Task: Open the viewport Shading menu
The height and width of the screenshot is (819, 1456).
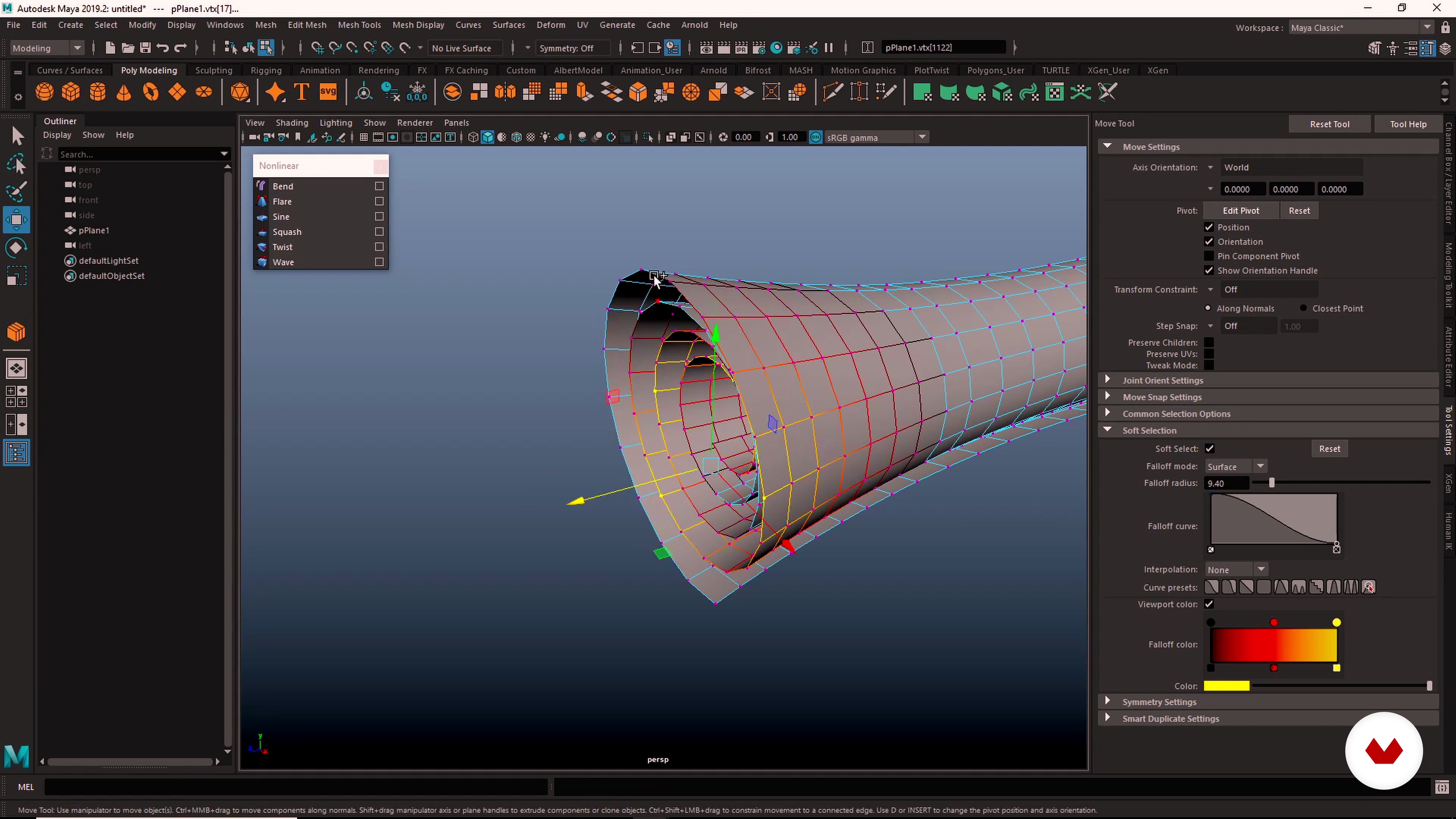Action: (x=292, y=122)
